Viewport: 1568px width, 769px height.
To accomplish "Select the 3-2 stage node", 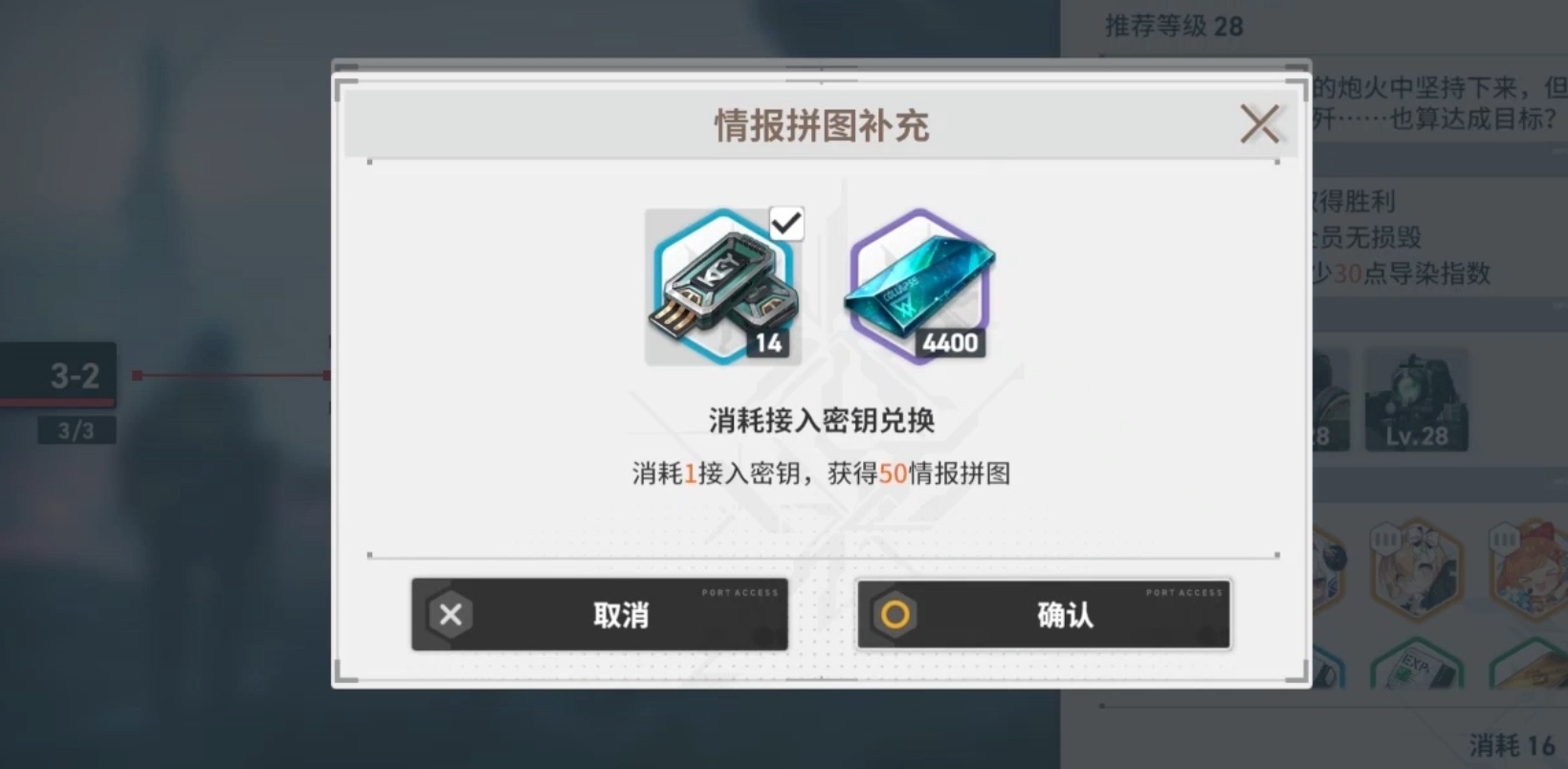I will point(58,375).
